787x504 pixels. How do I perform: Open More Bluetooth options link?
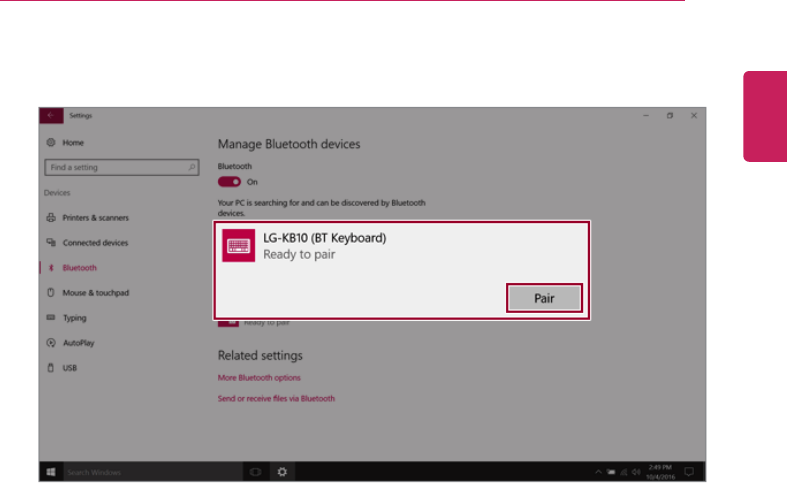259,377
